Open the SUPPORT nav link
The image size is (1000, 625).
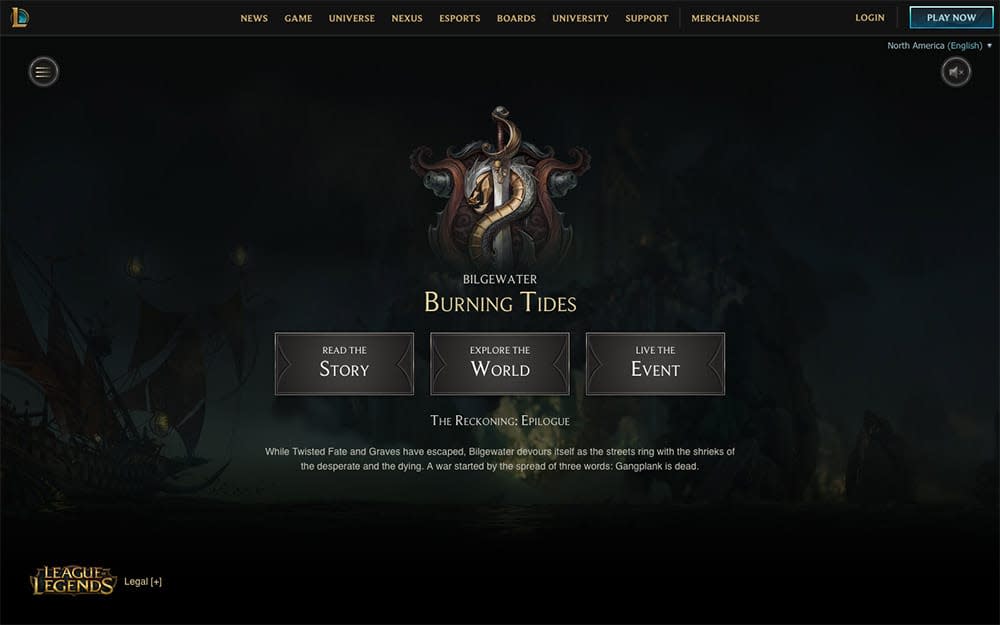point(647,18)
